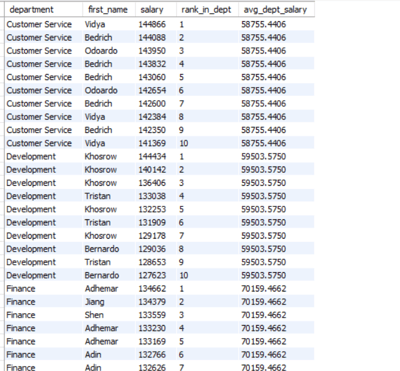Click salary value 144088
Screen dimensions: 400x371
(x=152, y=37)
